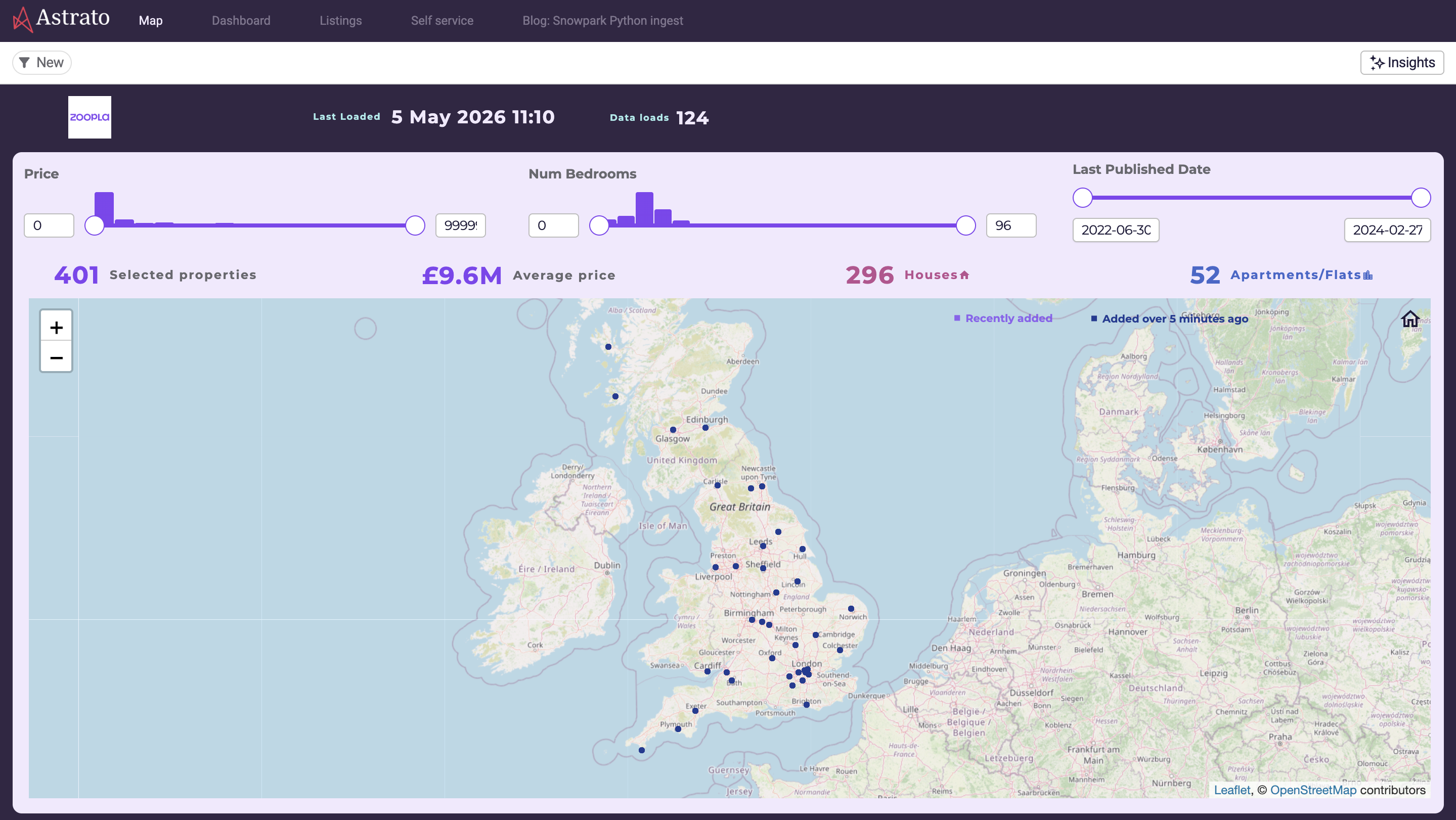Click the property marker near Edinburgh
The height and width of the screenshot is (820, 1456).
pos(705,427)
